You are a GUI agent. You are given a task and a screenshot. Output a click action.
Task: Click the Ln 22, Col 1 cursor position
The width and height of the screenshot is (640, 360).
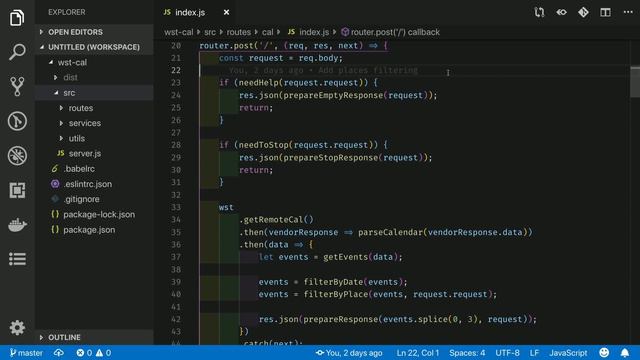click(418, 353)
